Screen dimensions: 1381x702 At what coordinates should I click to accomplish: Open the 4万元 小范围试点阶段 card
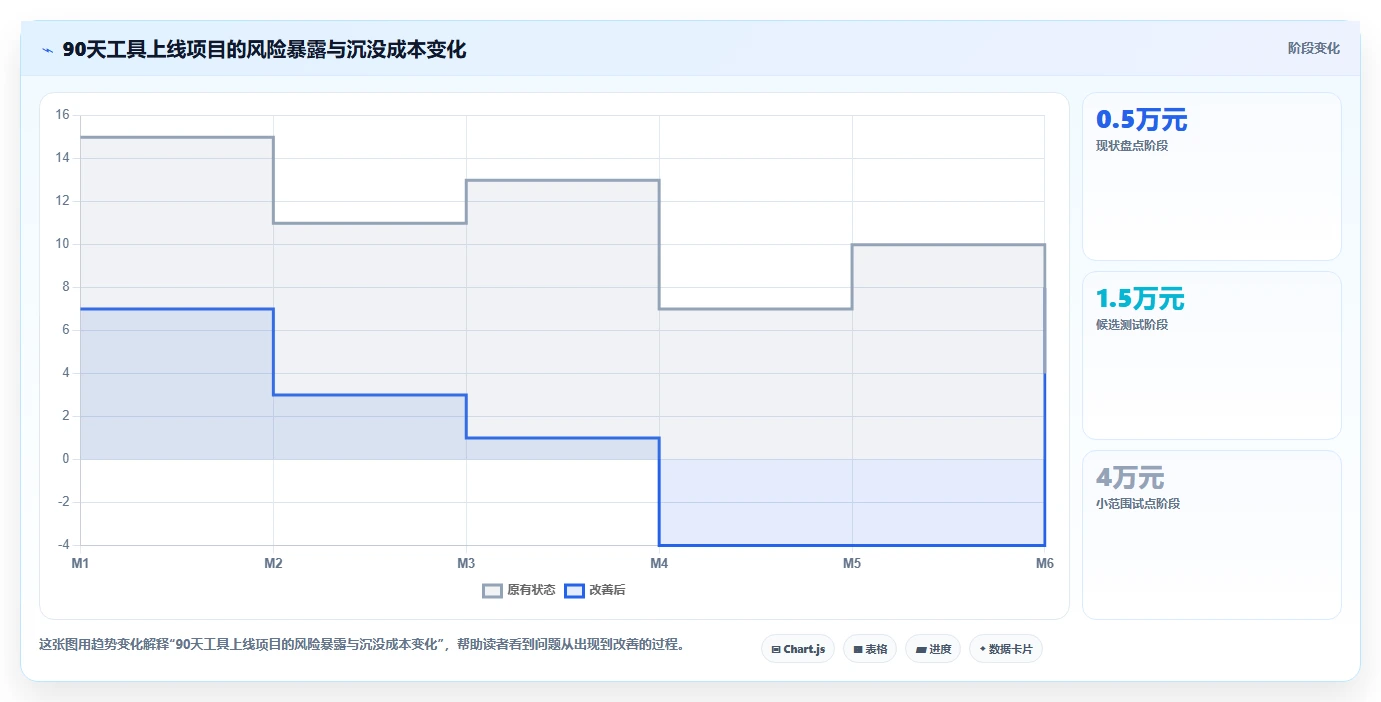point(1212,535)
